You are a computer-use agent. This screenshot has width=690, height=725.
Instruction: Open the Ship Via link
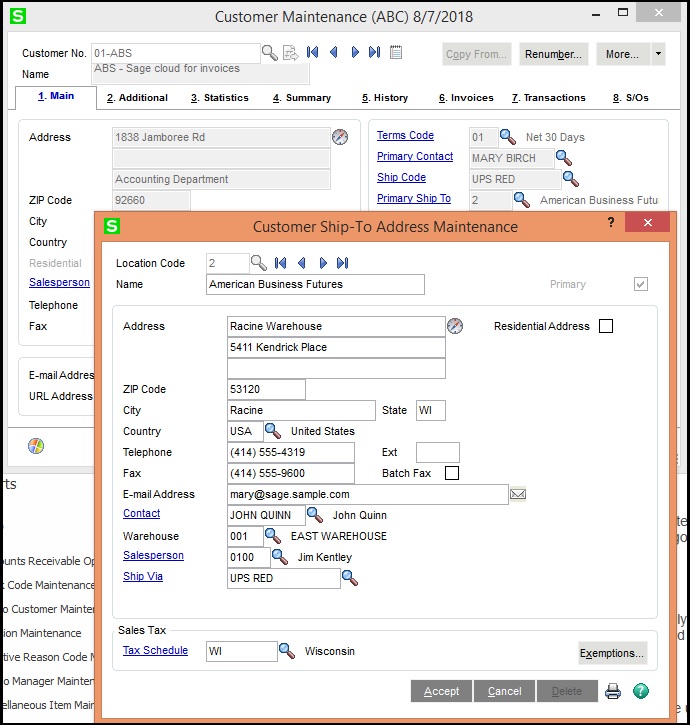click(x=143, y=576)
